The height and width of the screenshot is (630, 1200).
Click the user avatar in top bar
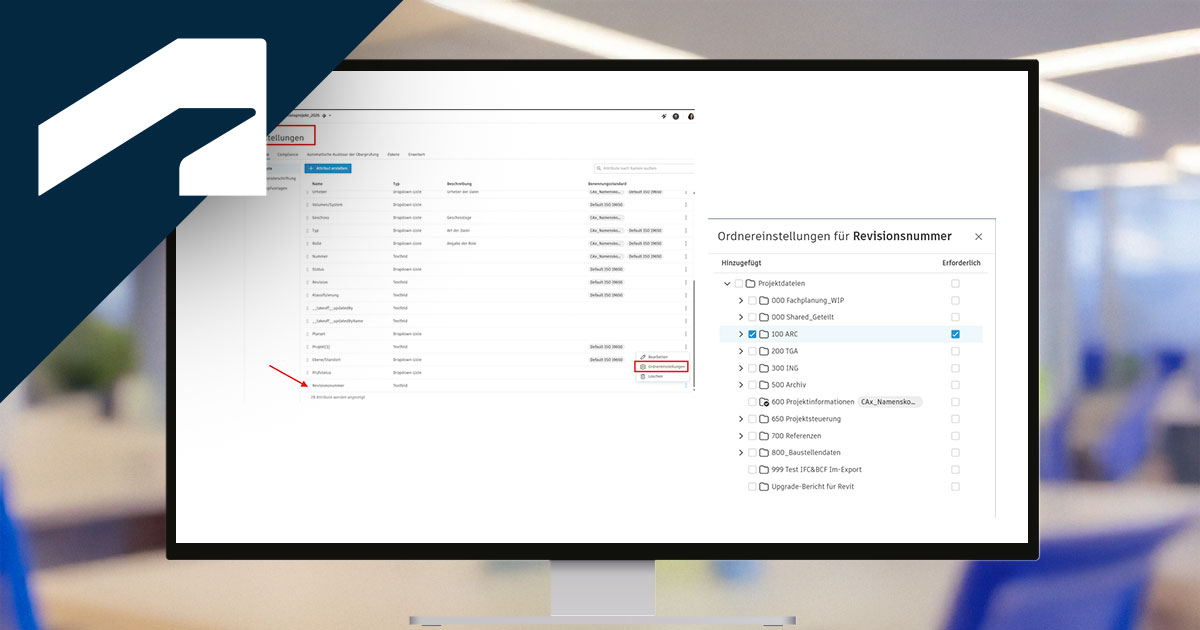[690, 117]
